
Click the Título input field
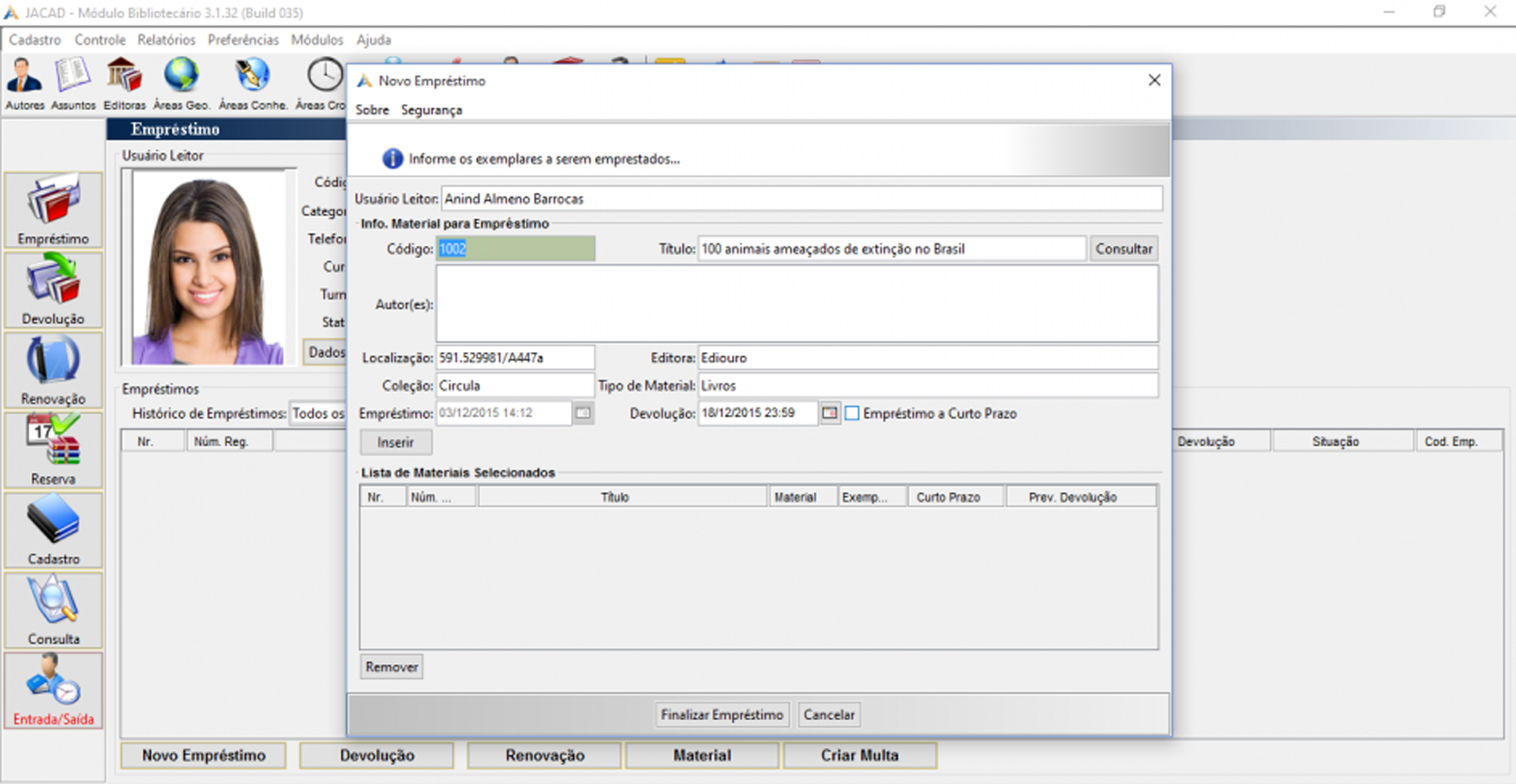click(x=891, y=249)
